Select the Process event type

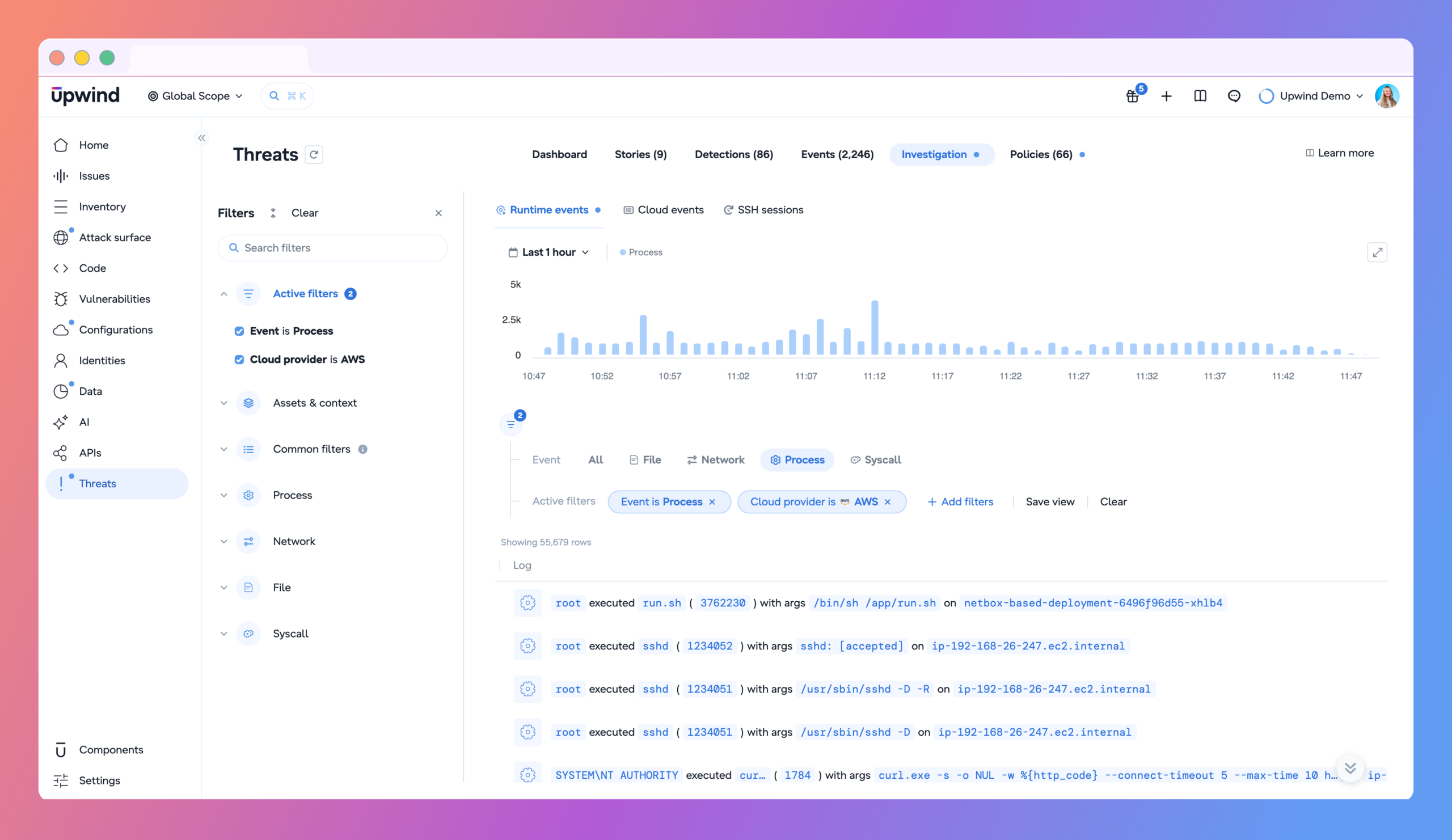pos(797,460)
